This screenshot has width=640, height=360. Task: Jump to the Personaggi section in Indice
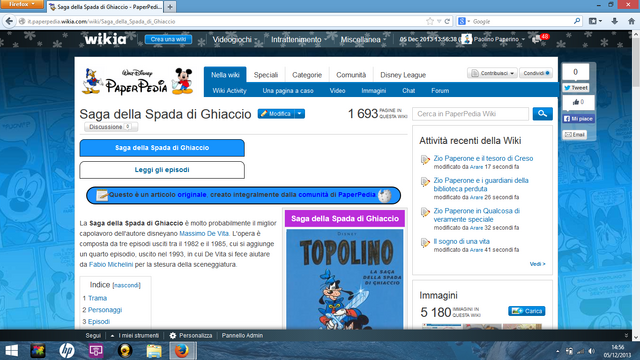point(105,310)
